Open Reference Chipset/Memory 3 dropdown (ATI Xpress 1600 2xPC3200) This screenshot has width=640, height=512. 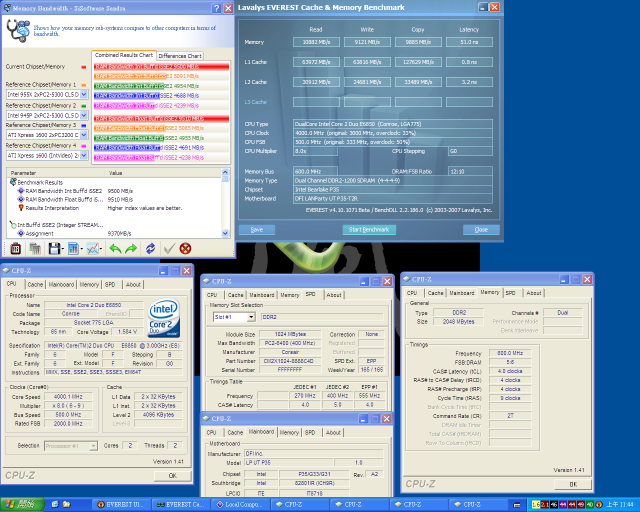pyautogui.click(x=84, y=135)
